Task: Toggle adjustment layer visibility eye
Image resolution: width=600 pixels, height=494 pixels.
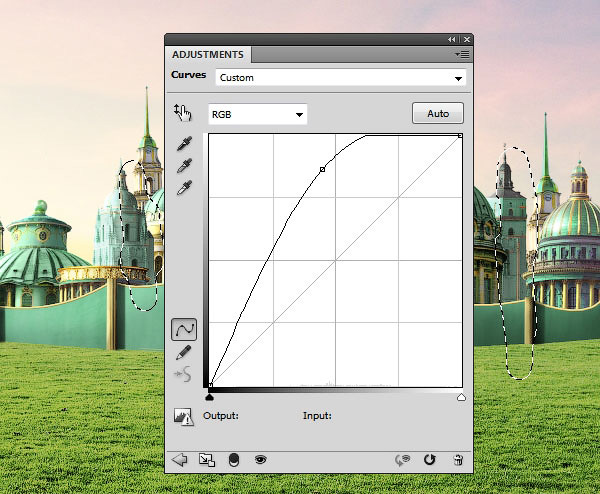Action: tap(261, 459)
